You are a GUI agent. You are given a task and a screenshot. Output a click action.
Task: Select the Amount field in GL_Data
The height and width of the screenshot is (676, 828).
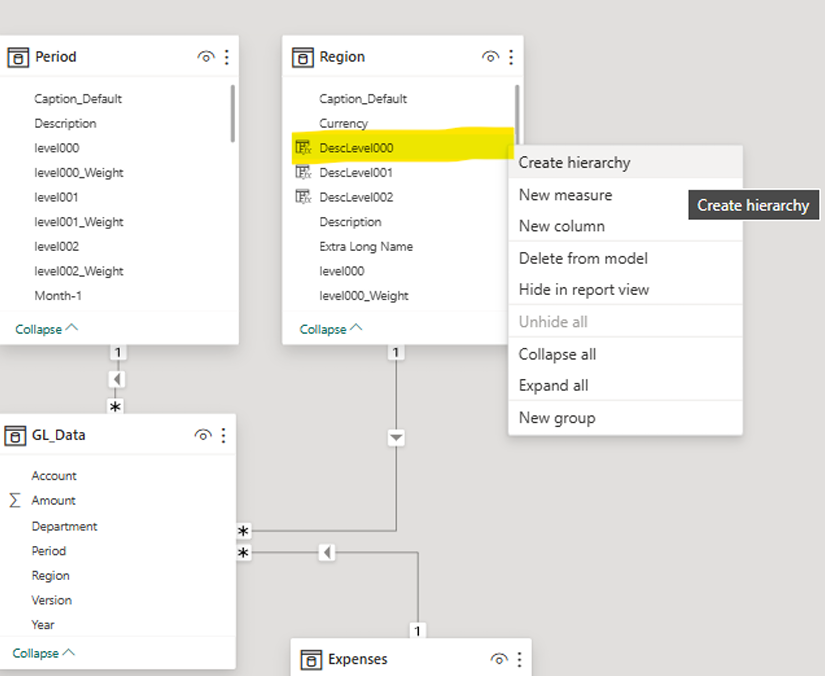[53, 500]
